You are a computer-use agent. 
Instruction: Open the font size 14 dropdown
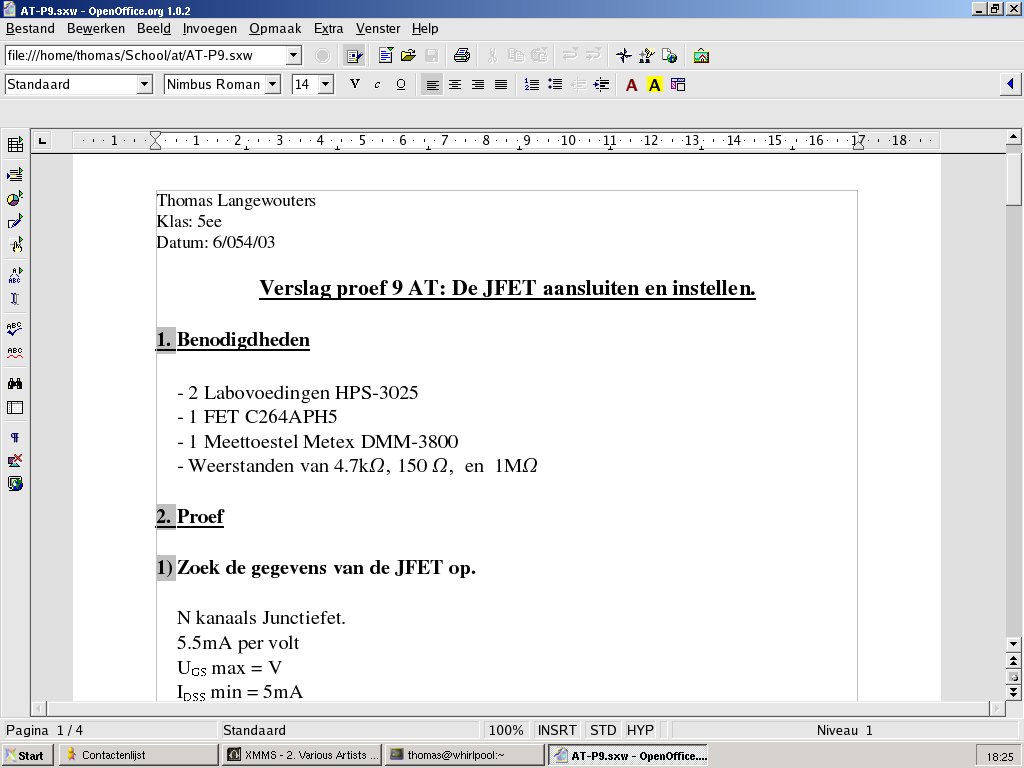click(326, 84)
